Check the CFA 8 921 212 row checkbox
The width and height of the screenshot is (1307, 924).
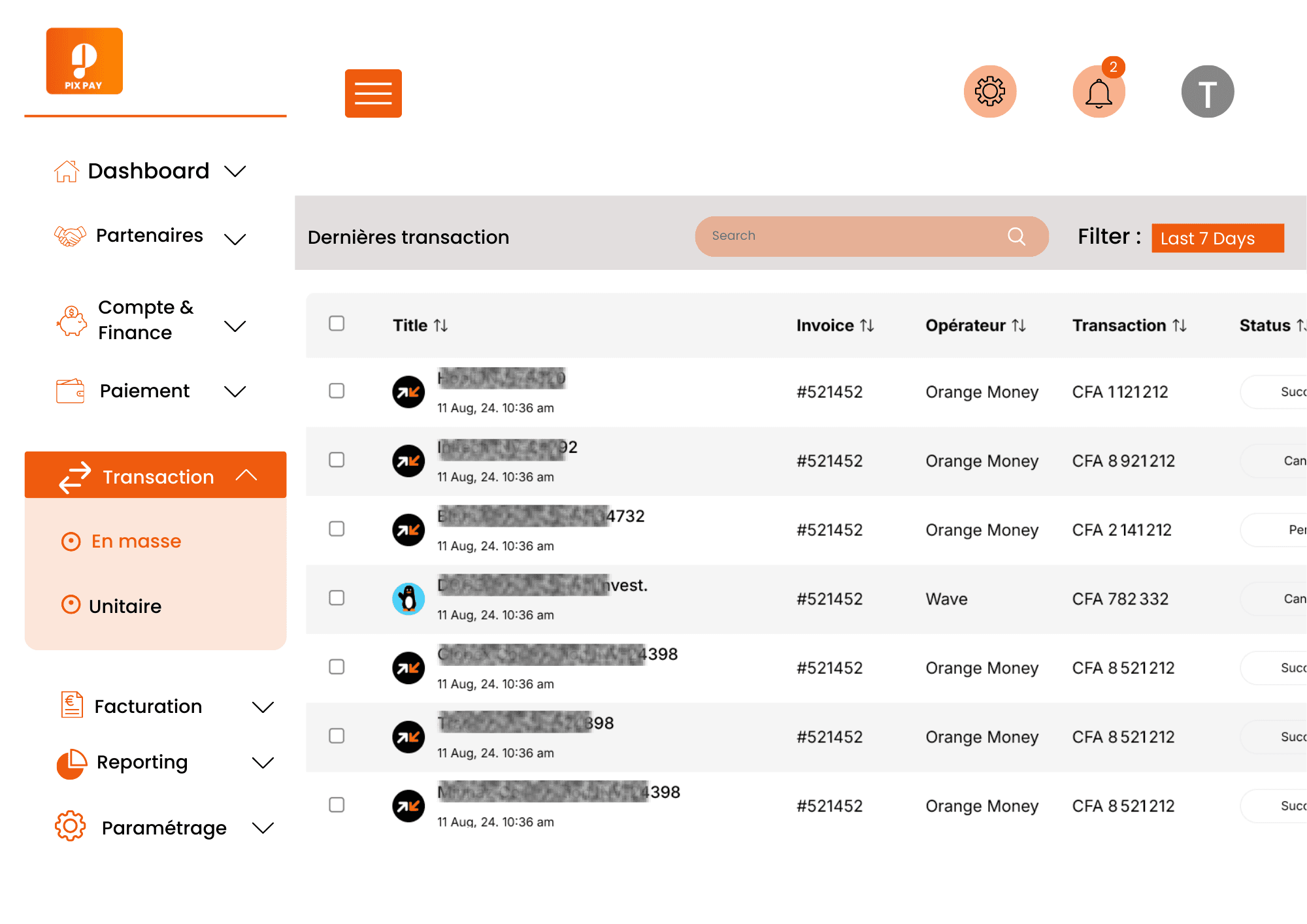337,460
